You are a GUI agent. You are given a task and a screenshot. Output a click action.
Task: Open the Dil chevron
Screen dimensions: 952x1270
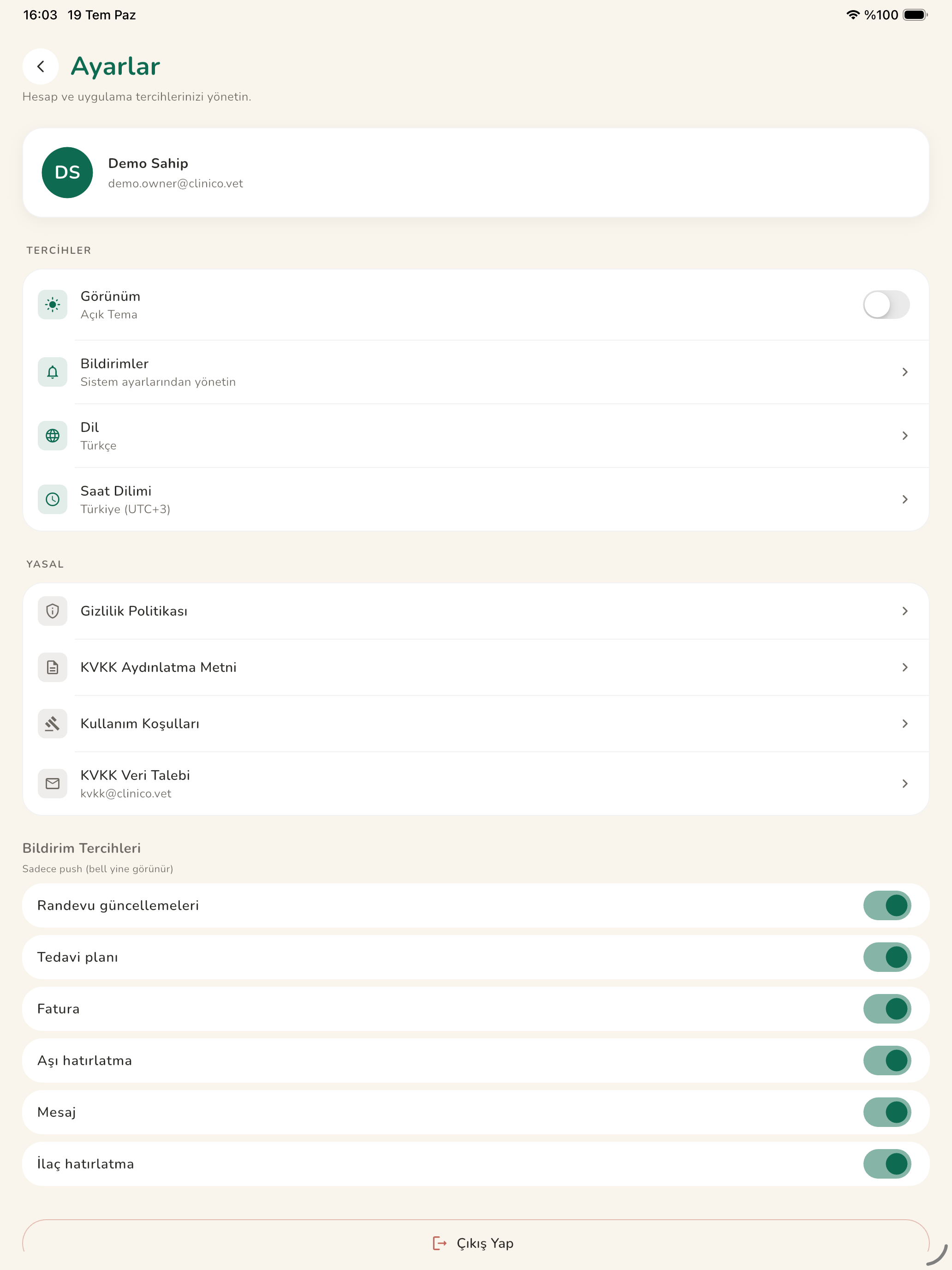(x=905, y=436)
